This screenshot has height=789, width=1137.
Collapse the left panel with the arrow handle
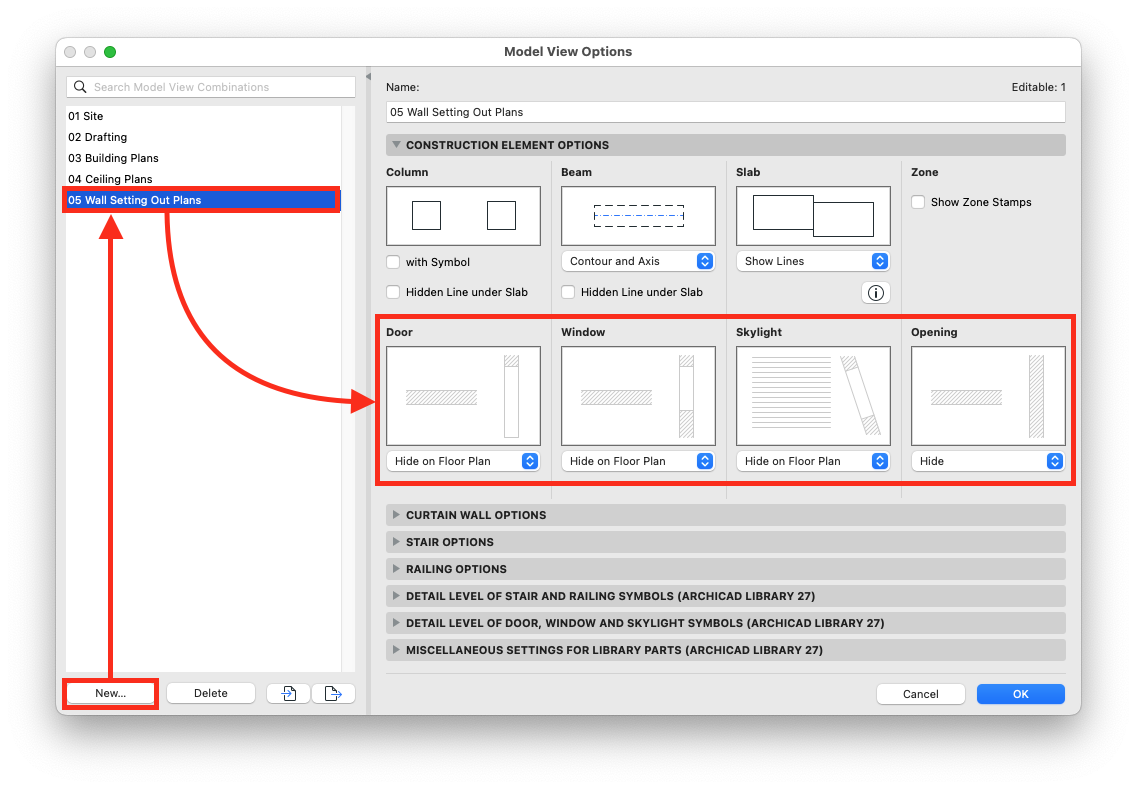tap(368, 76)
